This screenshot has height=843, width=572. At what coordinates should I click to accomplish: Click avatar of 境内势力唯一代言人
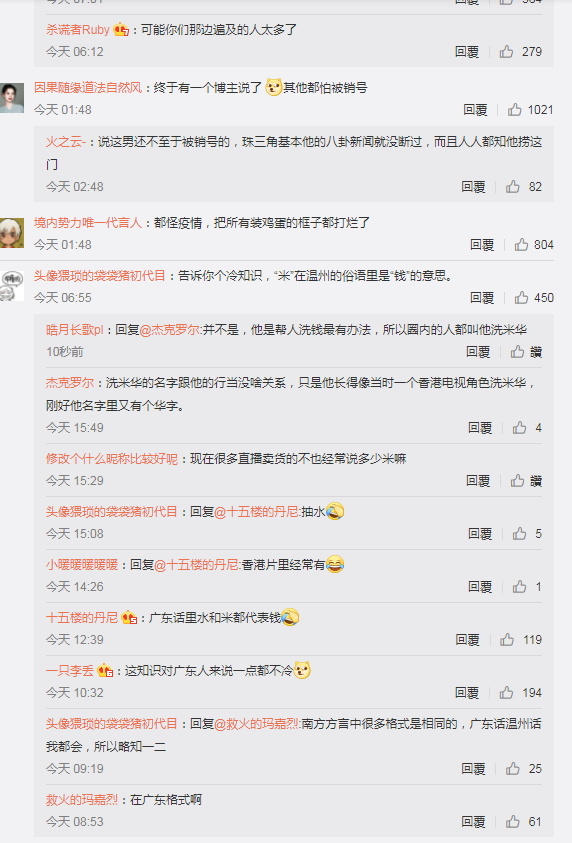(12, 233)
